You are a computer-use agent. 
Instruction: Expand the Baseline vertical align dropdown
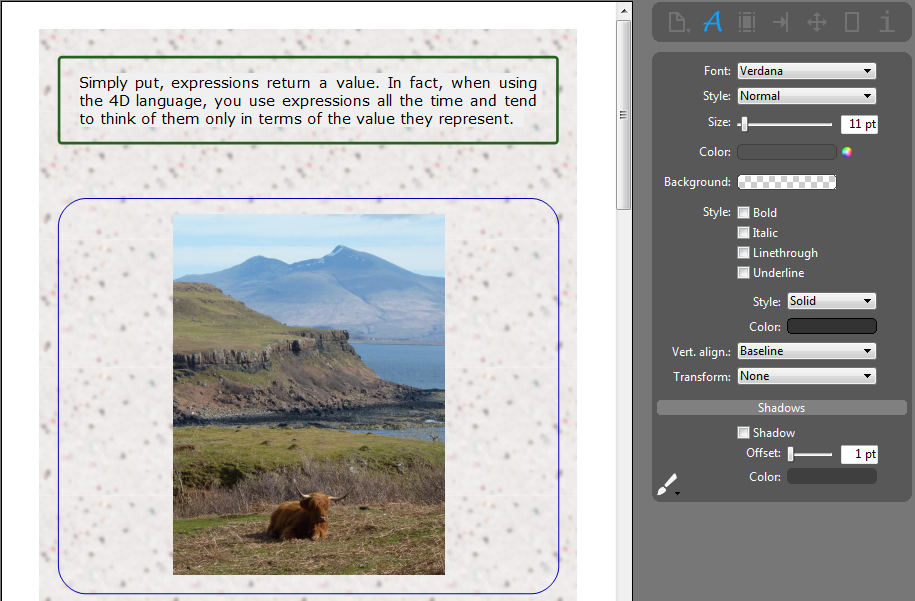[x=806, y=351]
